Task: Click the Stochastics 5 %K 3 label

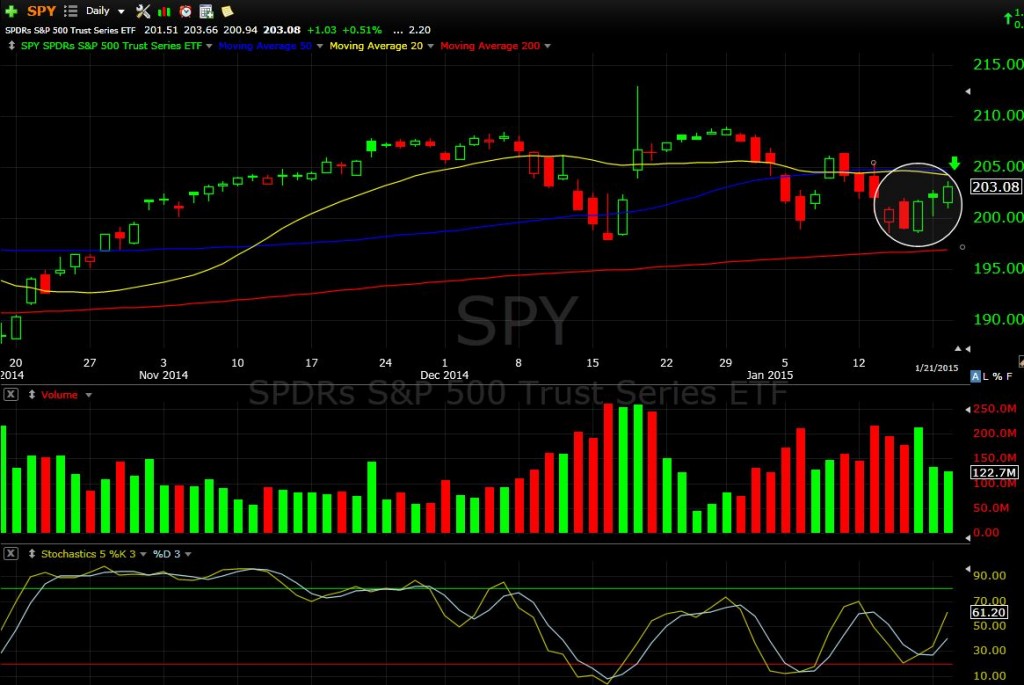Action: [x=88, y=554]
